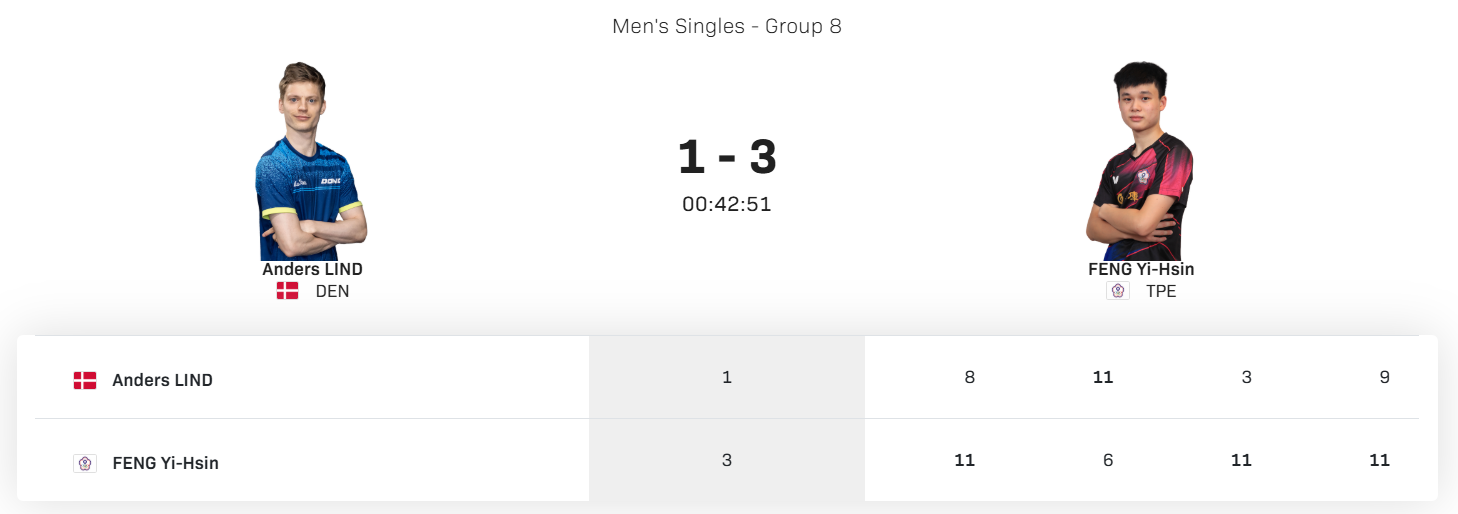The height and width of the screenshot is (514, 1458).
Task: Open FENG Yi-Hsin name link below his photo
Action: click(1141, 269)
